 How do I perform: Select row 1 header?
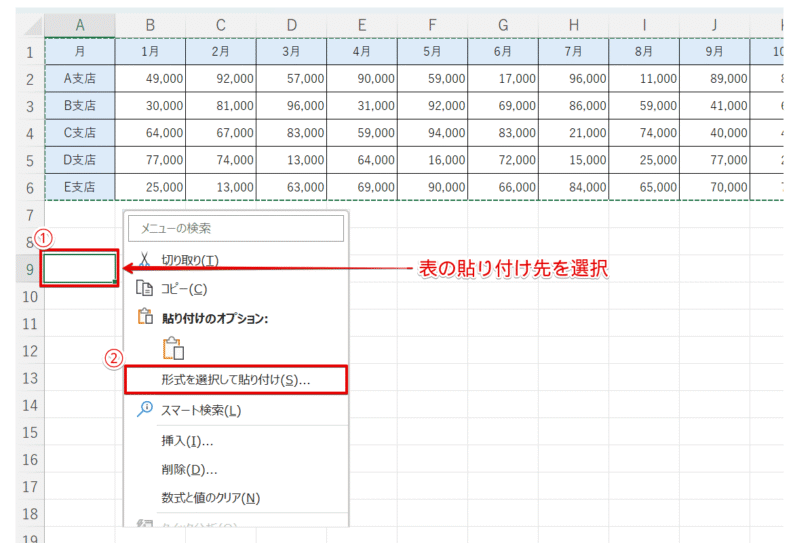coord(30,52)
